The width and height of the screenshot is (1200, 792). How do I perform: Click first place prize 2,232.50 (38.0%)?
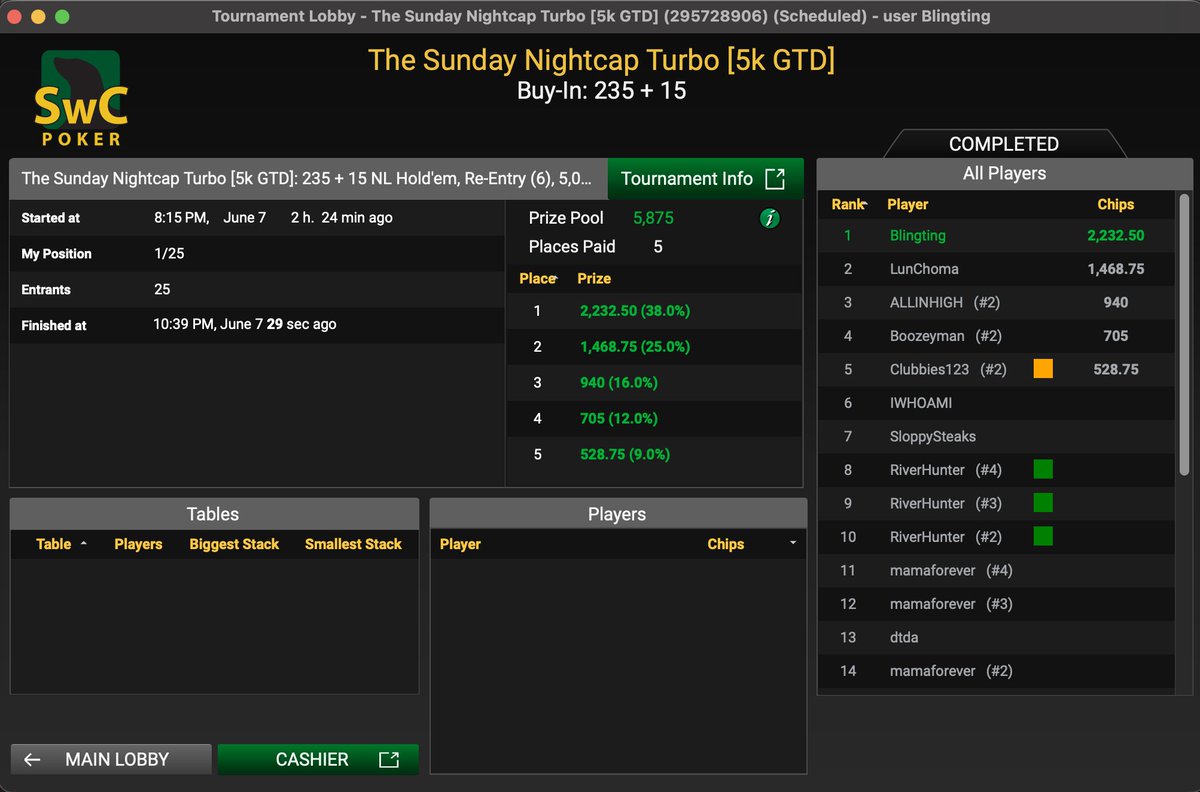[635, 311]
